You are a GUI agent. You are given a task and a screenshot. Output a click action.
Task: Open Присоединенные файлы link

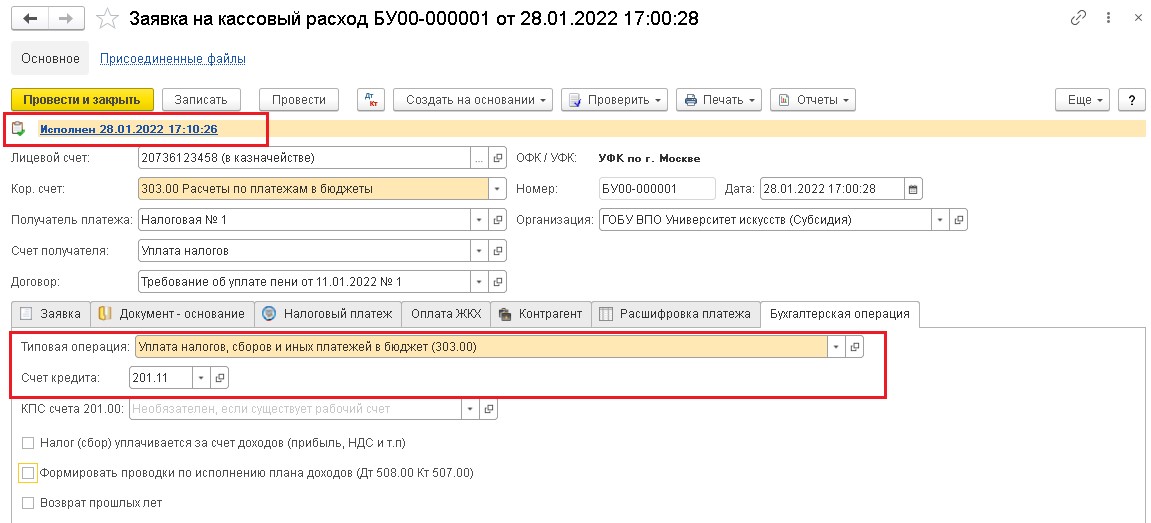pos(173,59)
